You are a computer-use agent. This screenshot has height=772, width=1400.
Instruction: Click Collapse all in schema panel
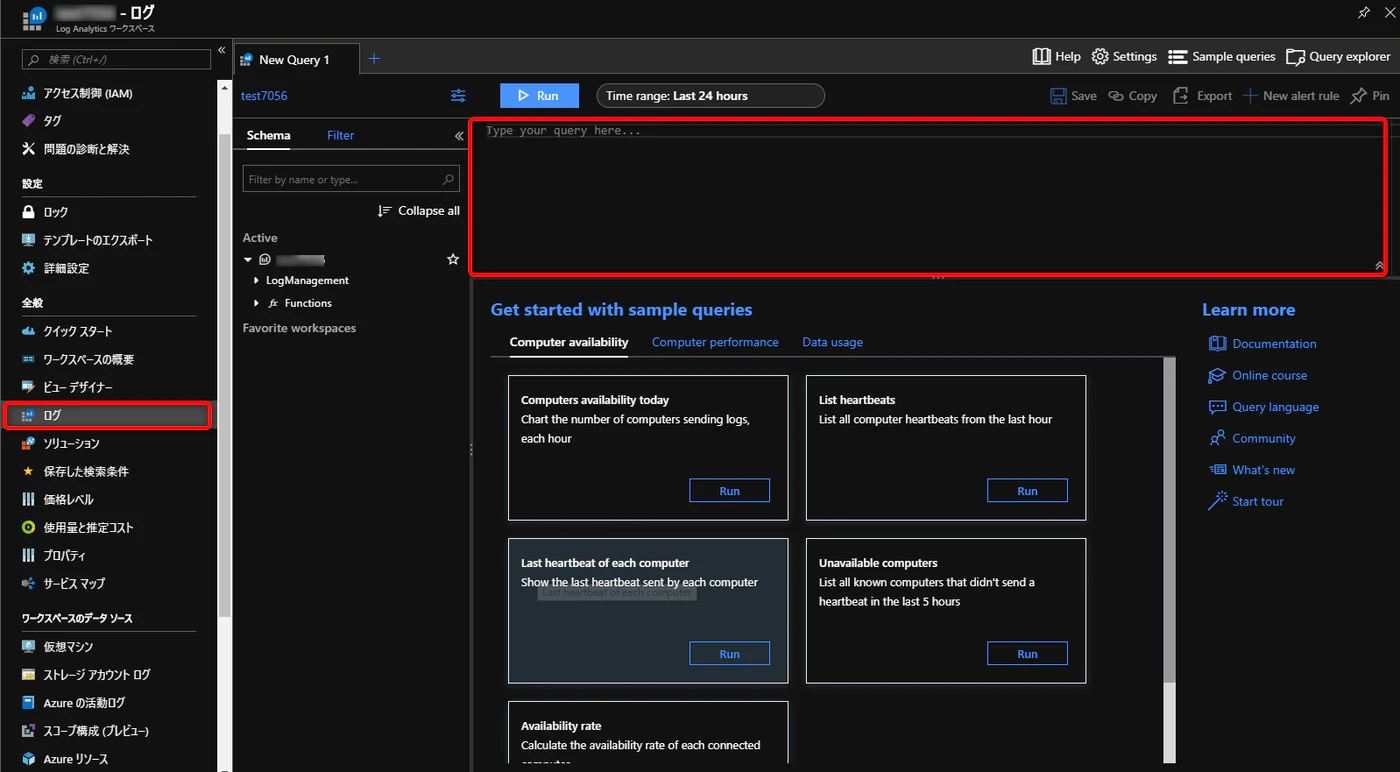click(419, 211)
